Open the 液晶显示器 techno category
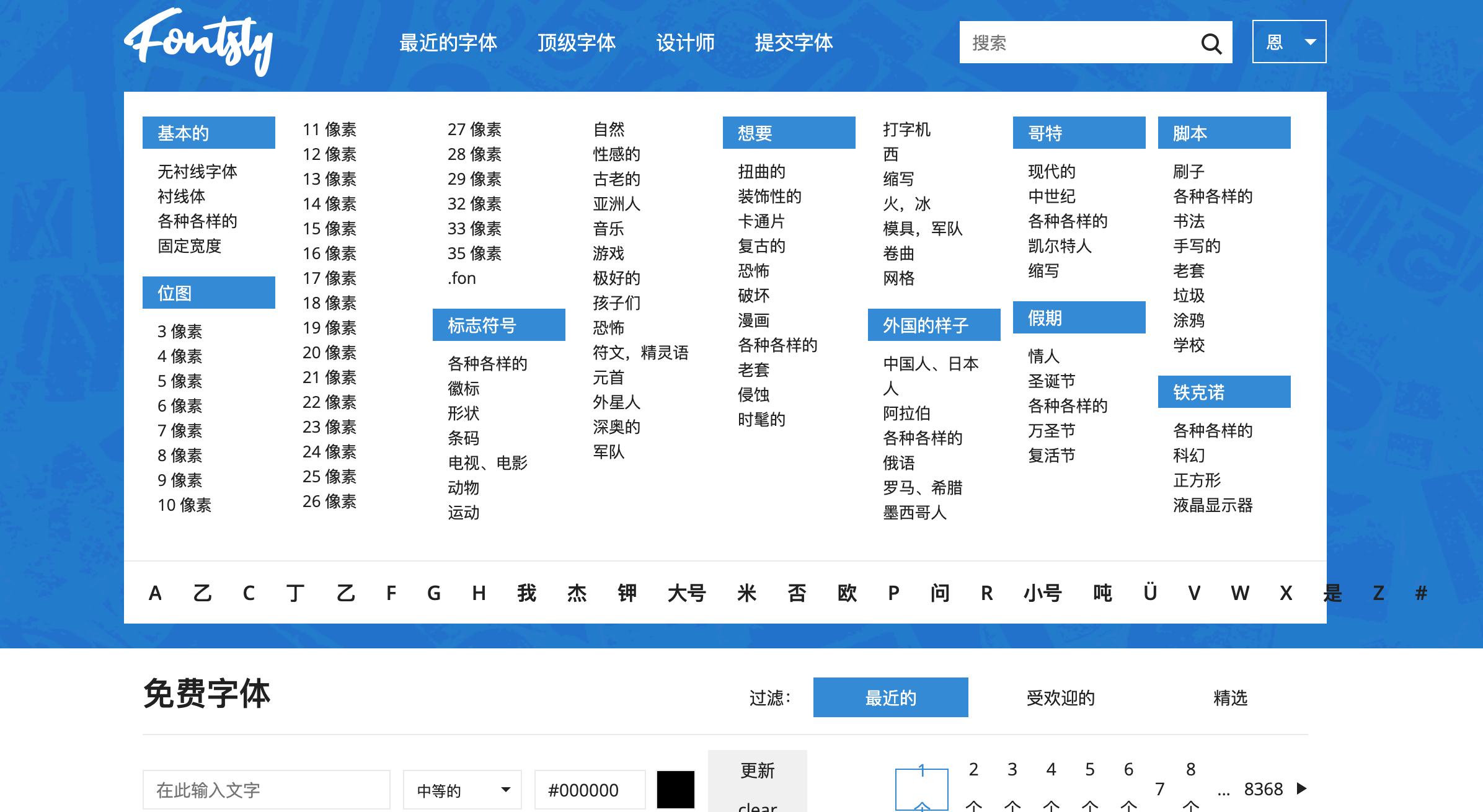 pos(1213,505)
